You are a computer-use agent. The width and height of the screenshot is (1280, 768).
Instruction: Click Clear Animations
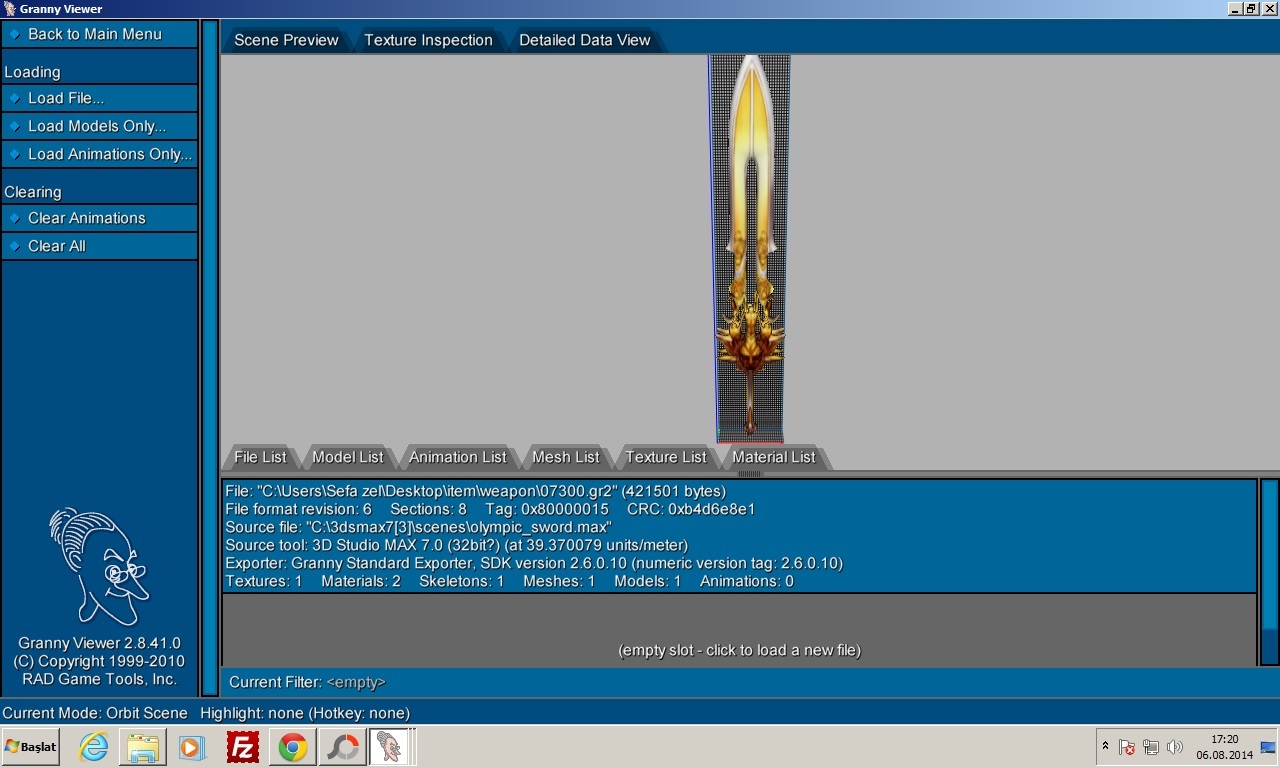100,218
